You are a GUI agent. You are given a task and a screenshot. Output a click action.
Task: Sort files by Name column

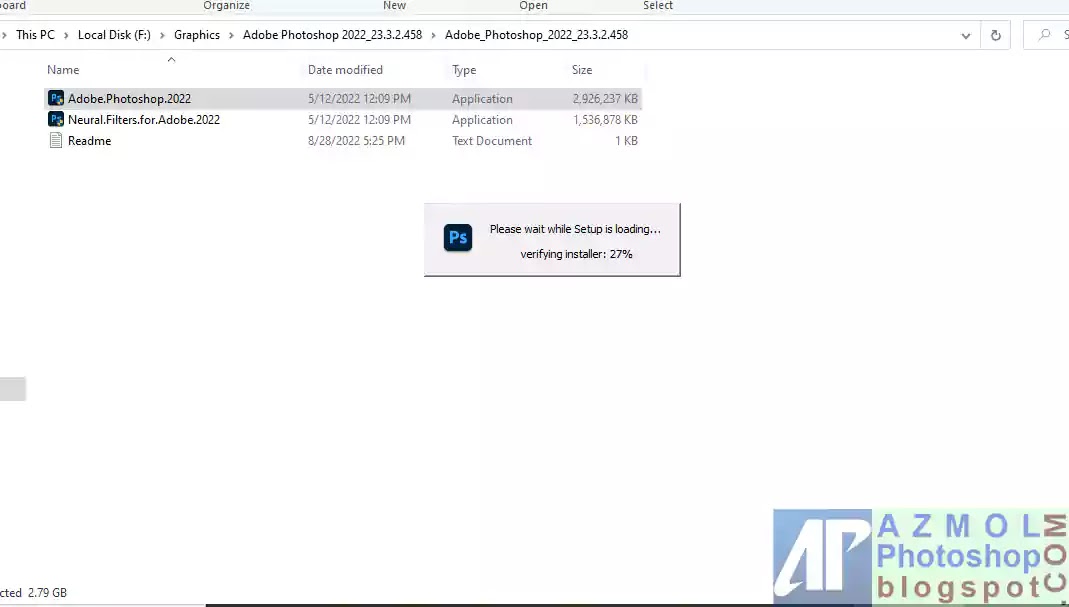click(x=63, y=70)
